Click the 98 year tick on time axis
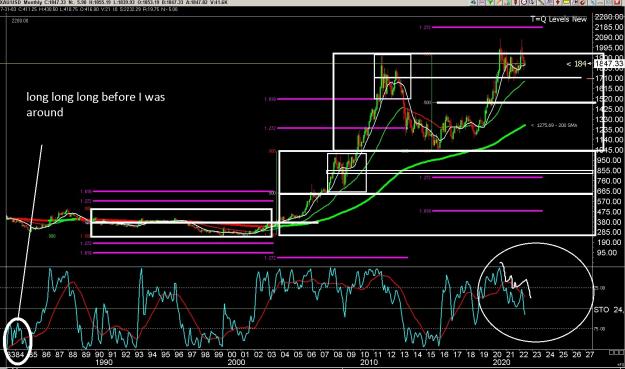The image size is (625, 369). coord(205,354)
